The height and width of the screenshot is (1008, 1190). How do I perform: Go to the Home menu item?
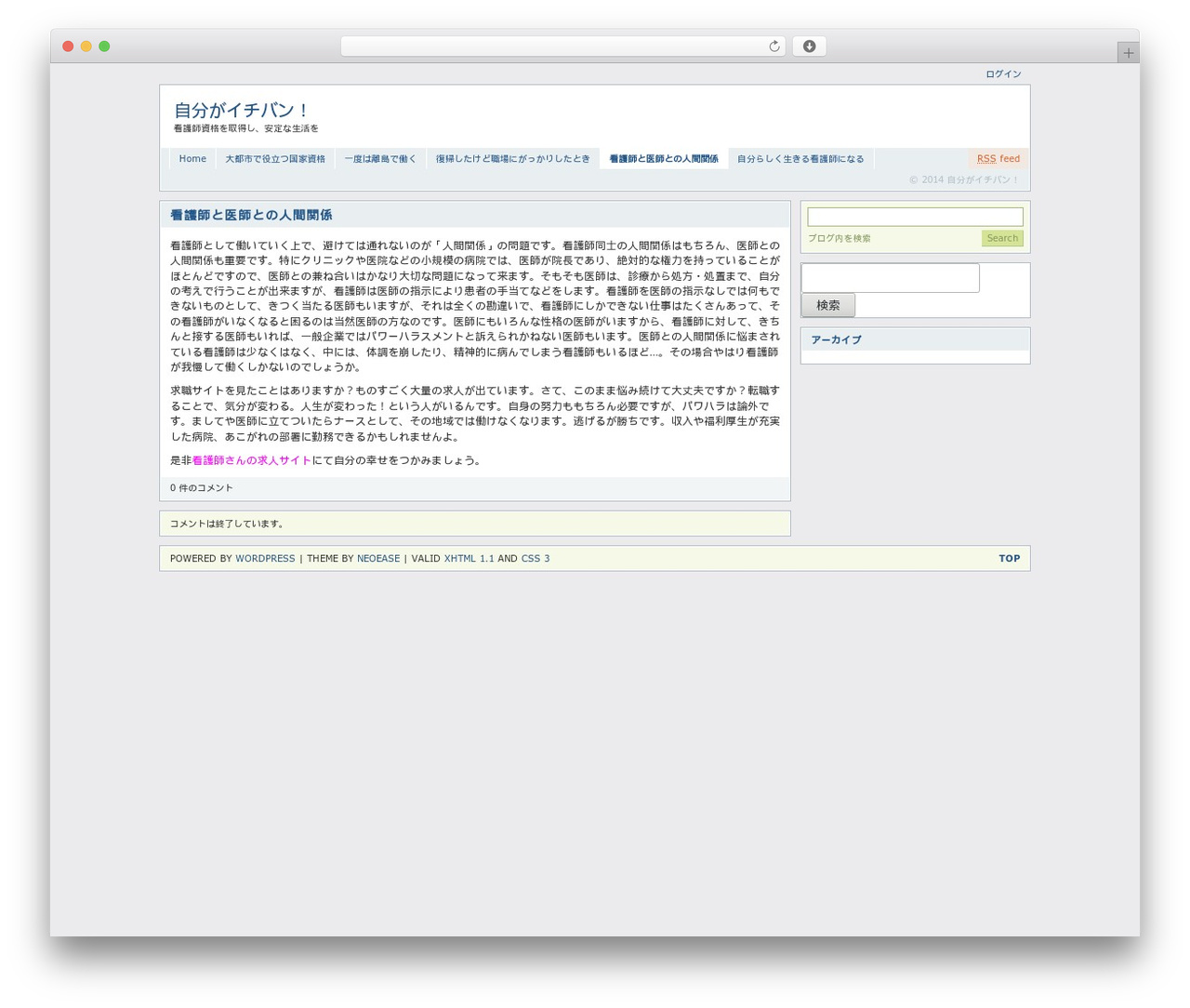192,159
